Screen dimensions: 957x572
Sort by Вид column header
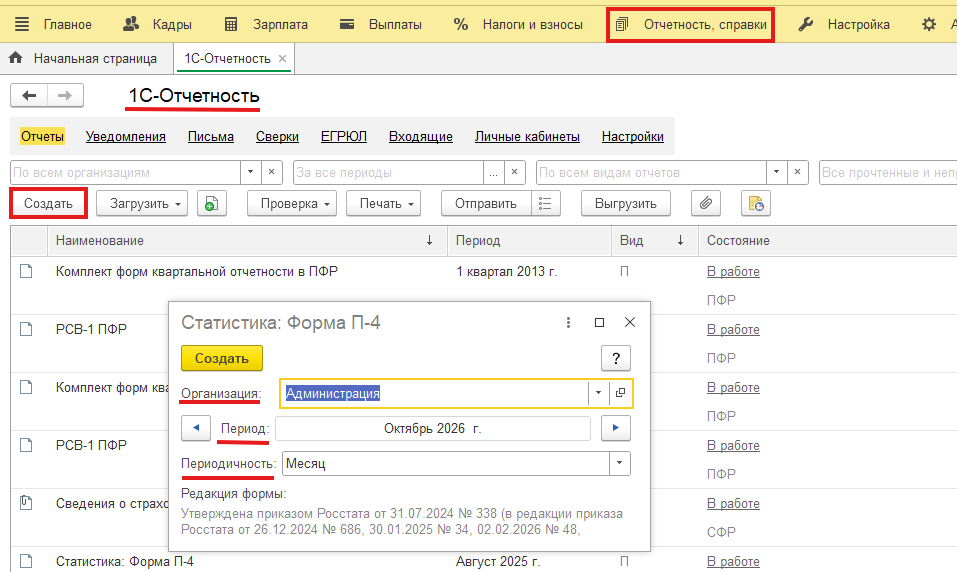tap(655, 241)
